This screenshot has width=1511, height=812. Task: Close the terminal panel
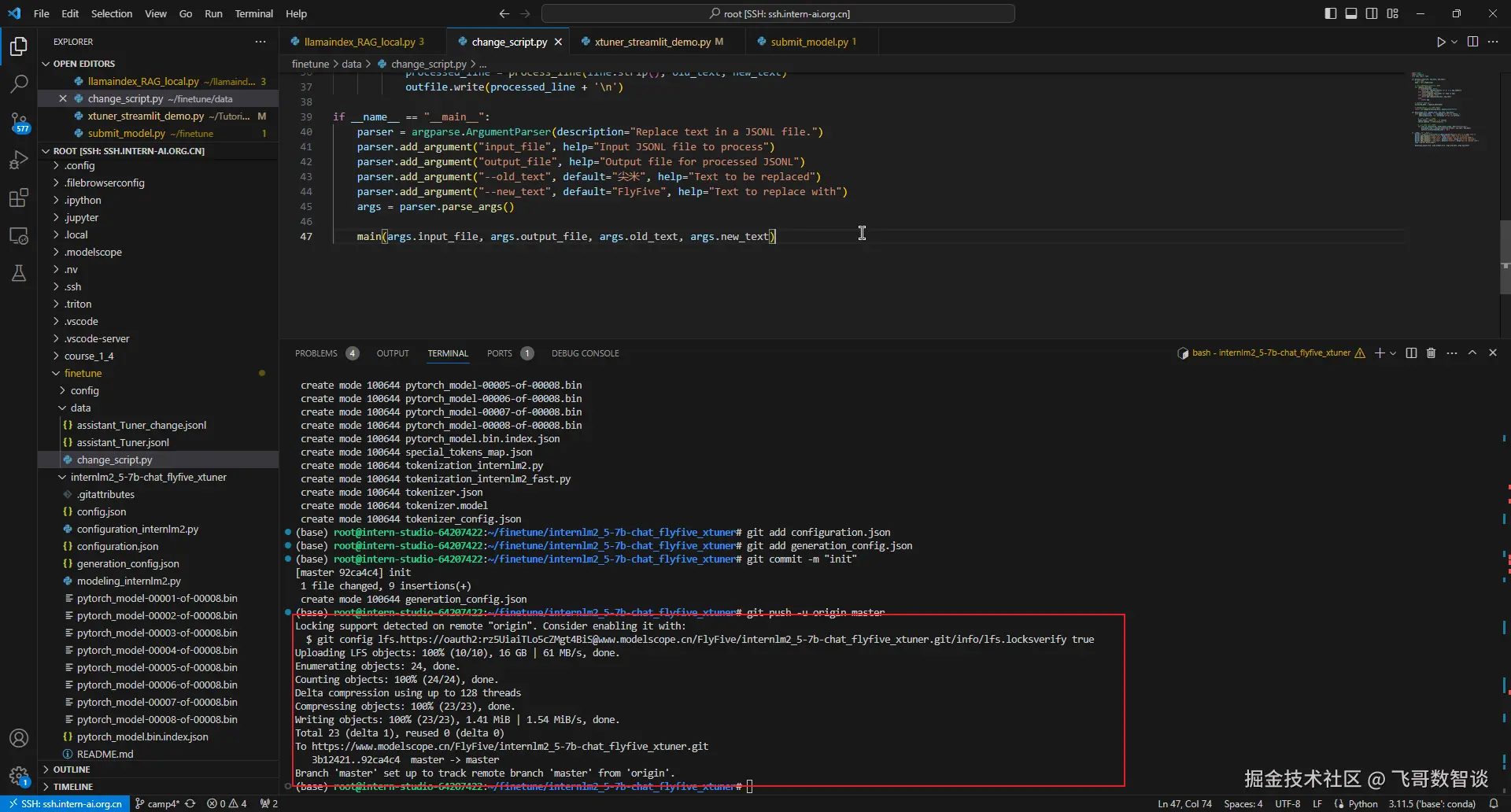click(1493, 353)
